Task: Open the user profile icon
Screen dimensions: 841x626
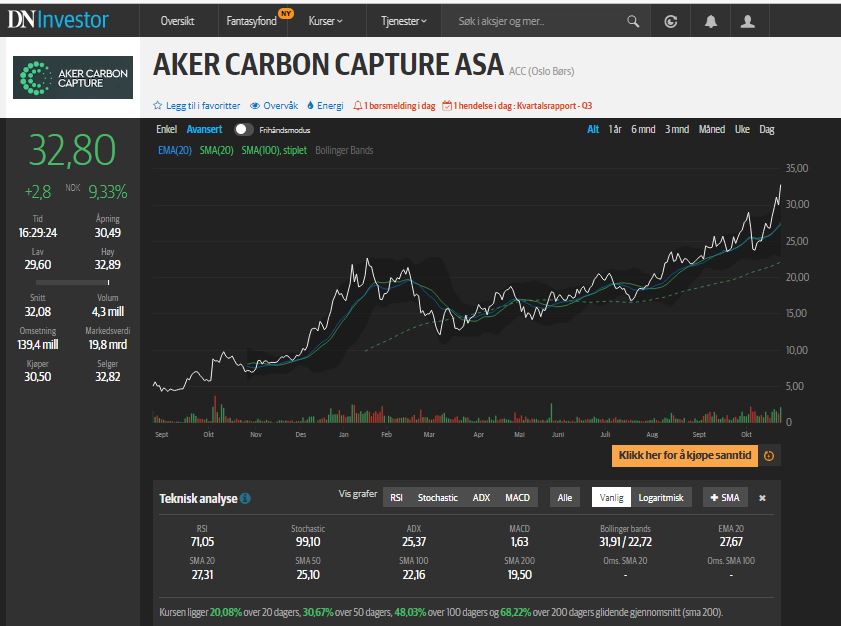Action: (748, 21)
